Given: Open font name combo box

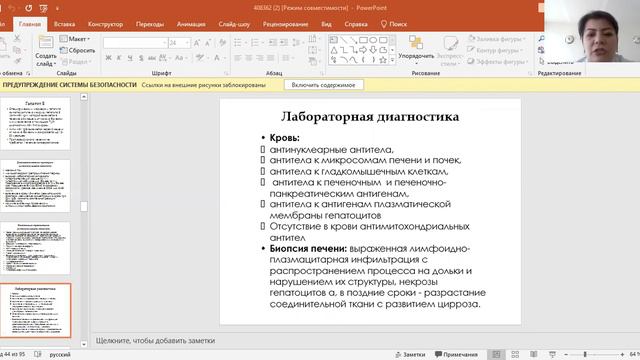Looking at the screenshot, I should [135, 43].
